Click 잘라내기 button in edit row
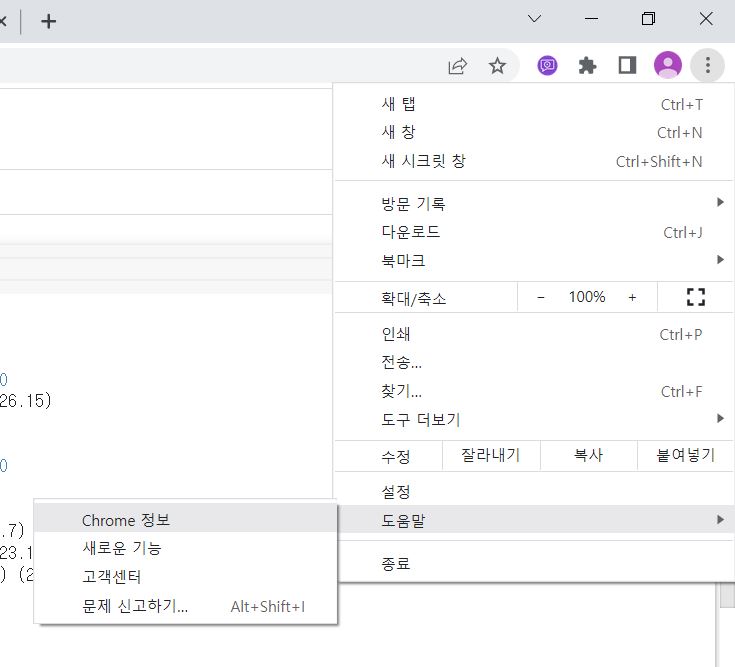 [x=491, y=455]
